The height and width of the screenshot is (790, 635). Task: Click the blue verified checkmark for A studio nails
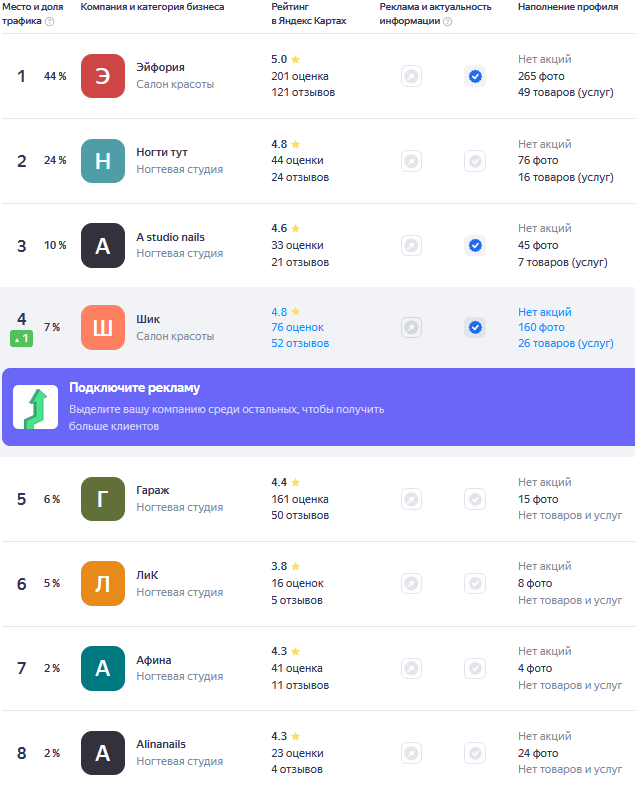[475, 245]
